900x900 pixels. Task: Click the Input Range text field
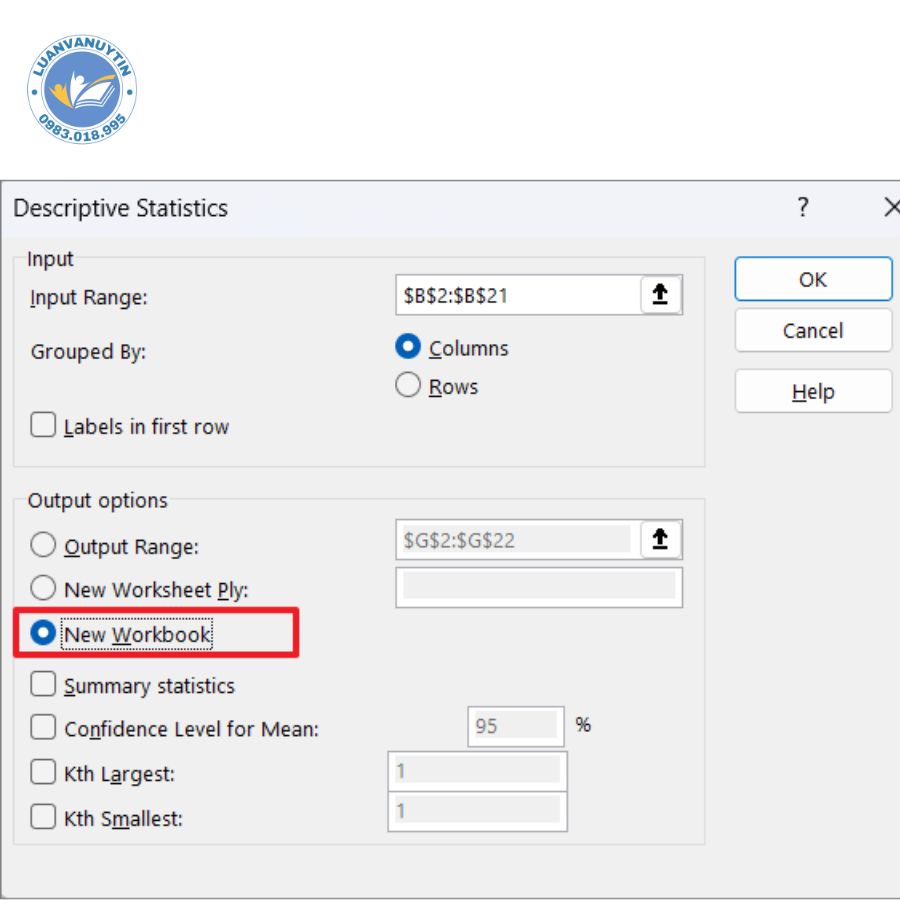516,296
